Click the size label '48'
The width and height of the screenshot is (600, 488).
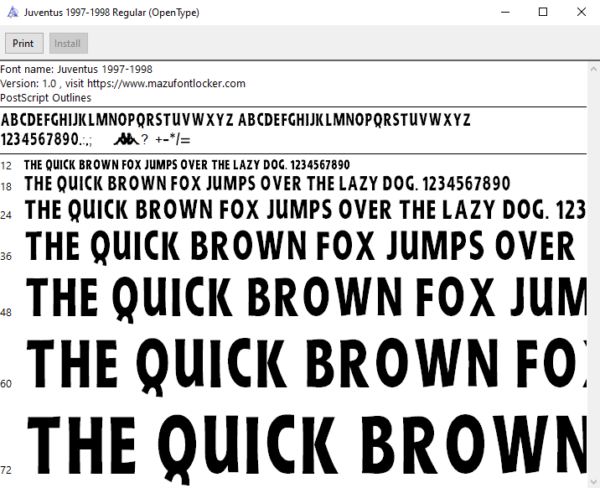point(6,313)
